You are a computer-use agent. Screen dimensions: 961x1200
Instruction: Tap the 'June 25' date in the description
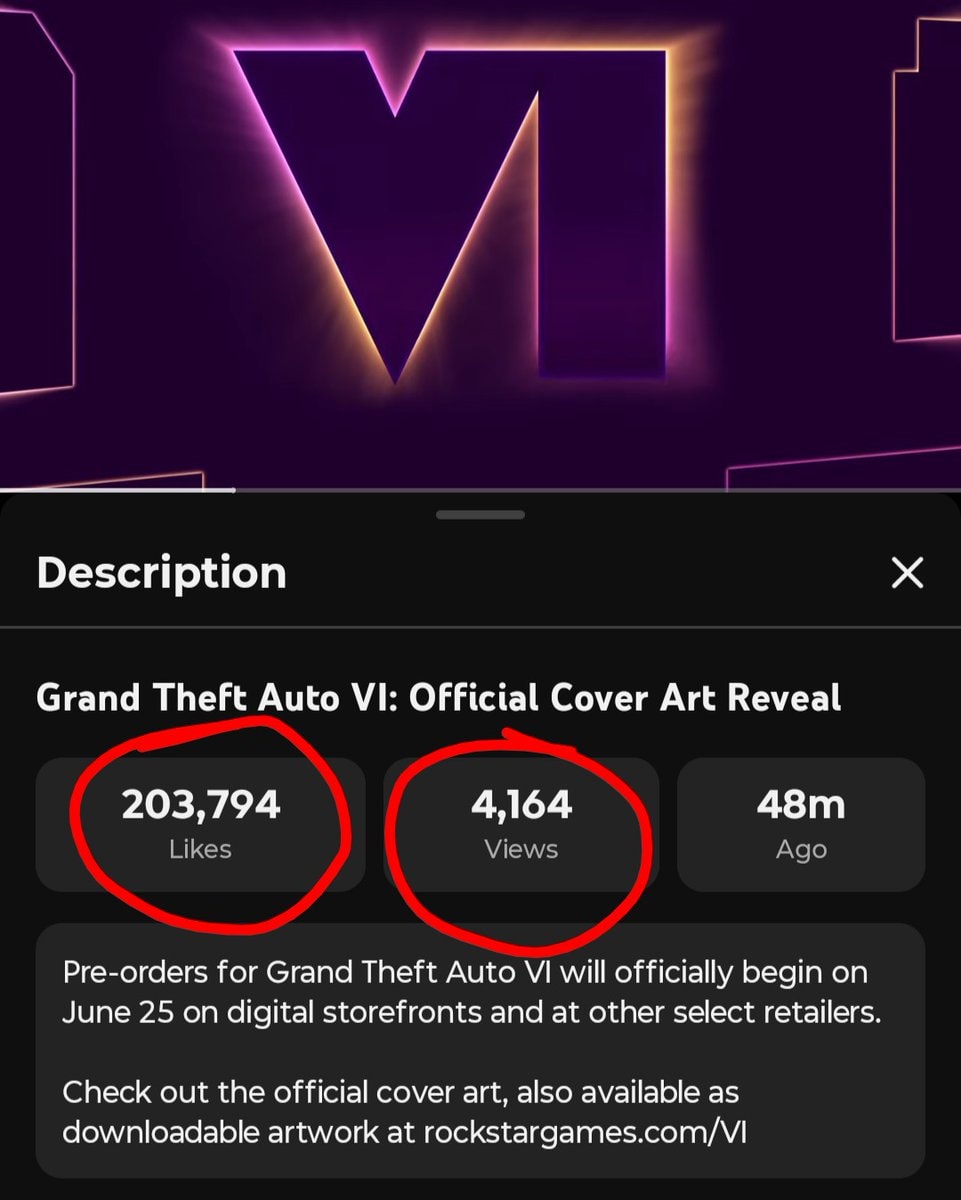(118, 1012)
